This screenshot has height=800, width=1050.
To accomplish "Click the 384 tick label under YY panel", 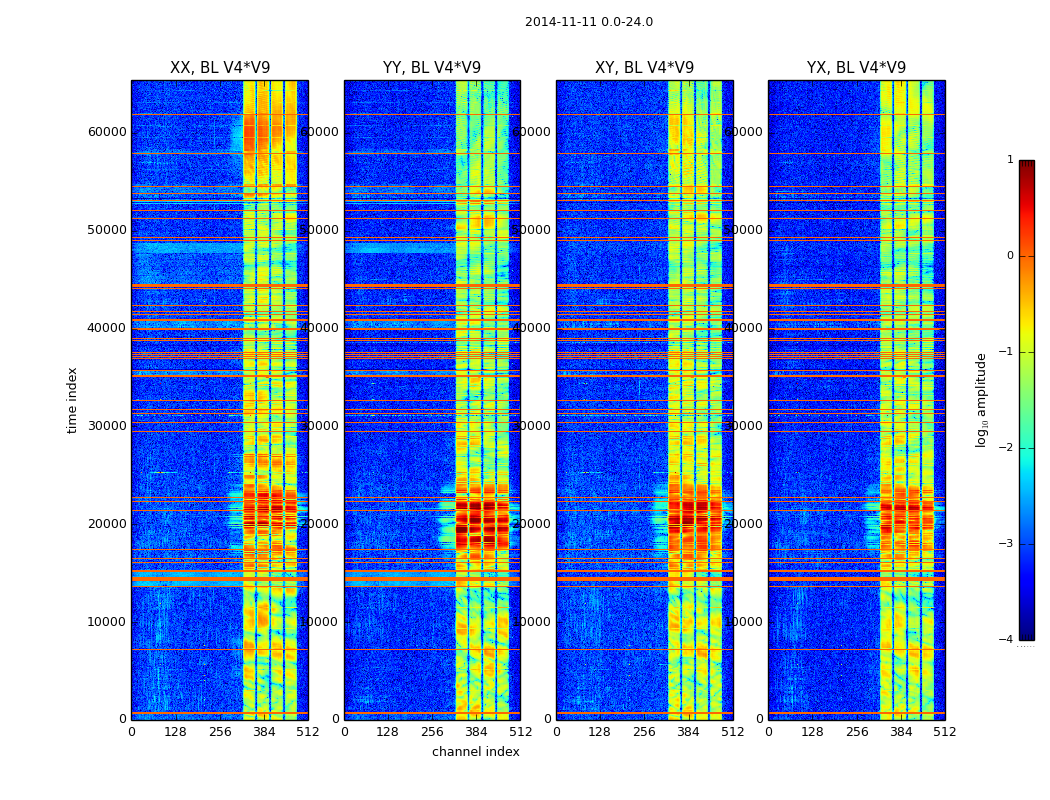I will 476,732.
